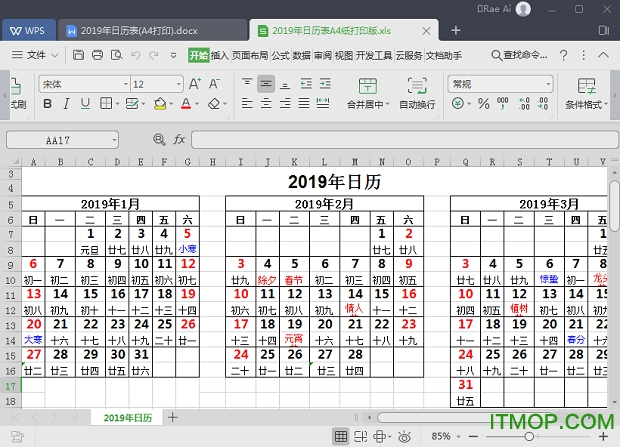
Task: Open zoom percentage dropdown 85%
Action: [x=459, y=437]
